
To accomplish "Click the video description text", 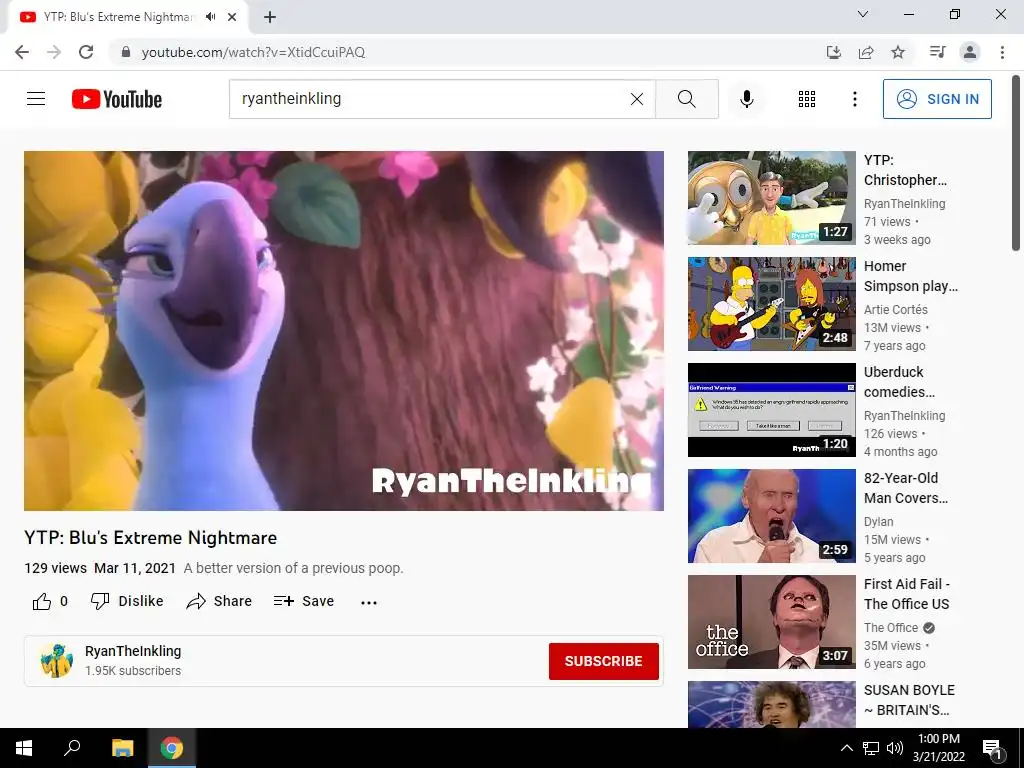I will (293, 568).
